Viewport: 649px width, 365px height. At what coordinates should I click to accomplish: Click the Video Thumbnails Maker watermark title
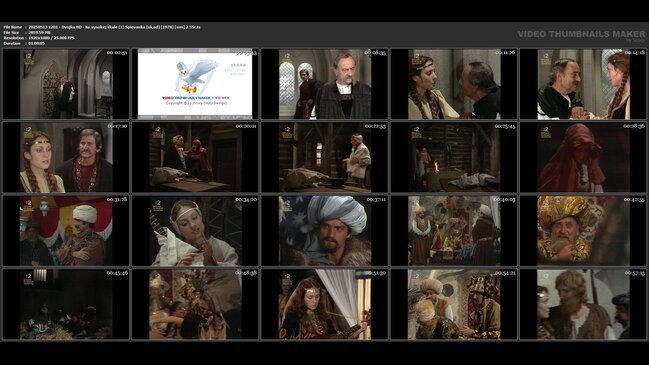pyautogui.click(x=581, y=34)
